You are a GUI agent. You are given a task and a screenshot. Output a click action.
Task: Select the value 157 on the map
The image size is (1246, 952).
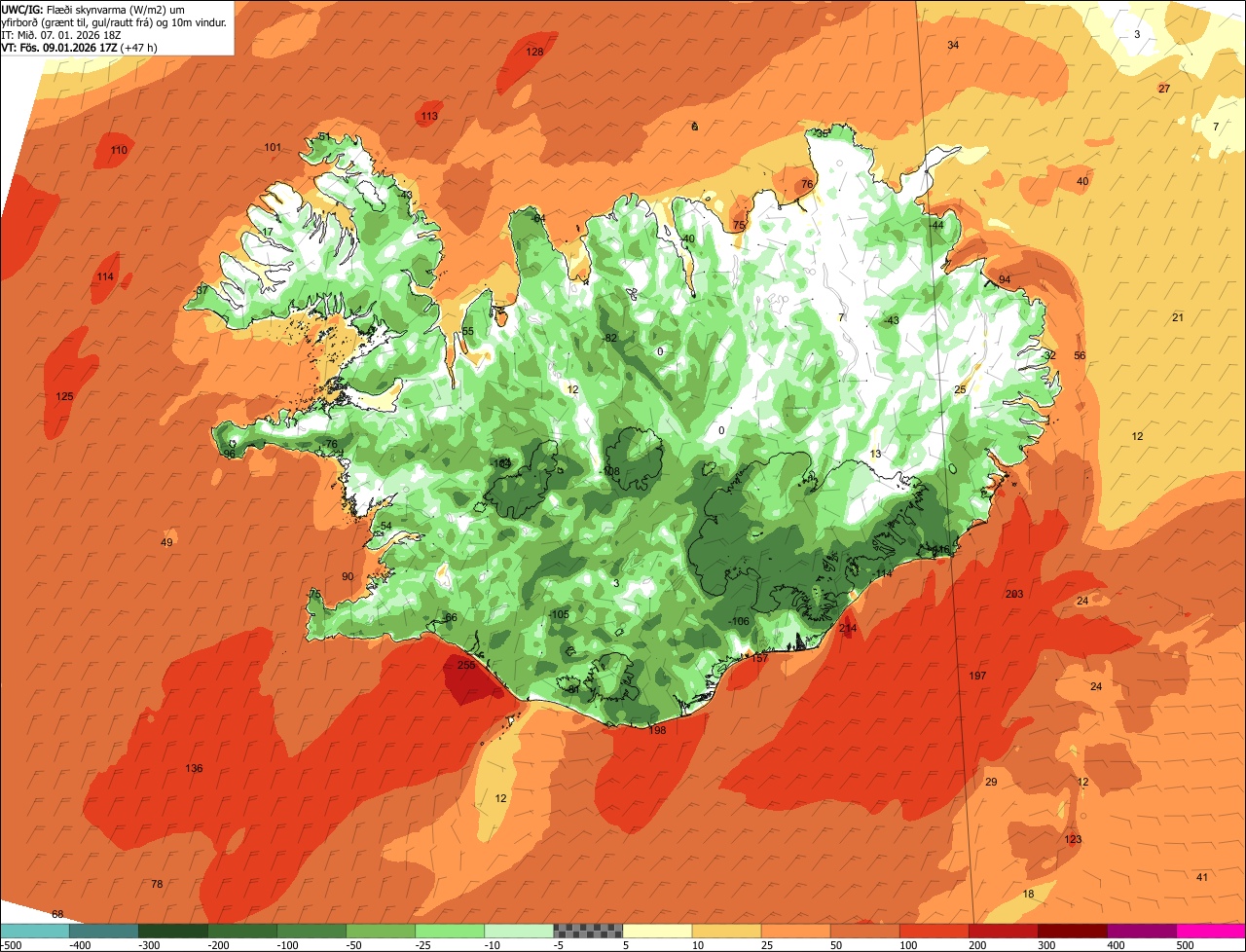(759, 659)
